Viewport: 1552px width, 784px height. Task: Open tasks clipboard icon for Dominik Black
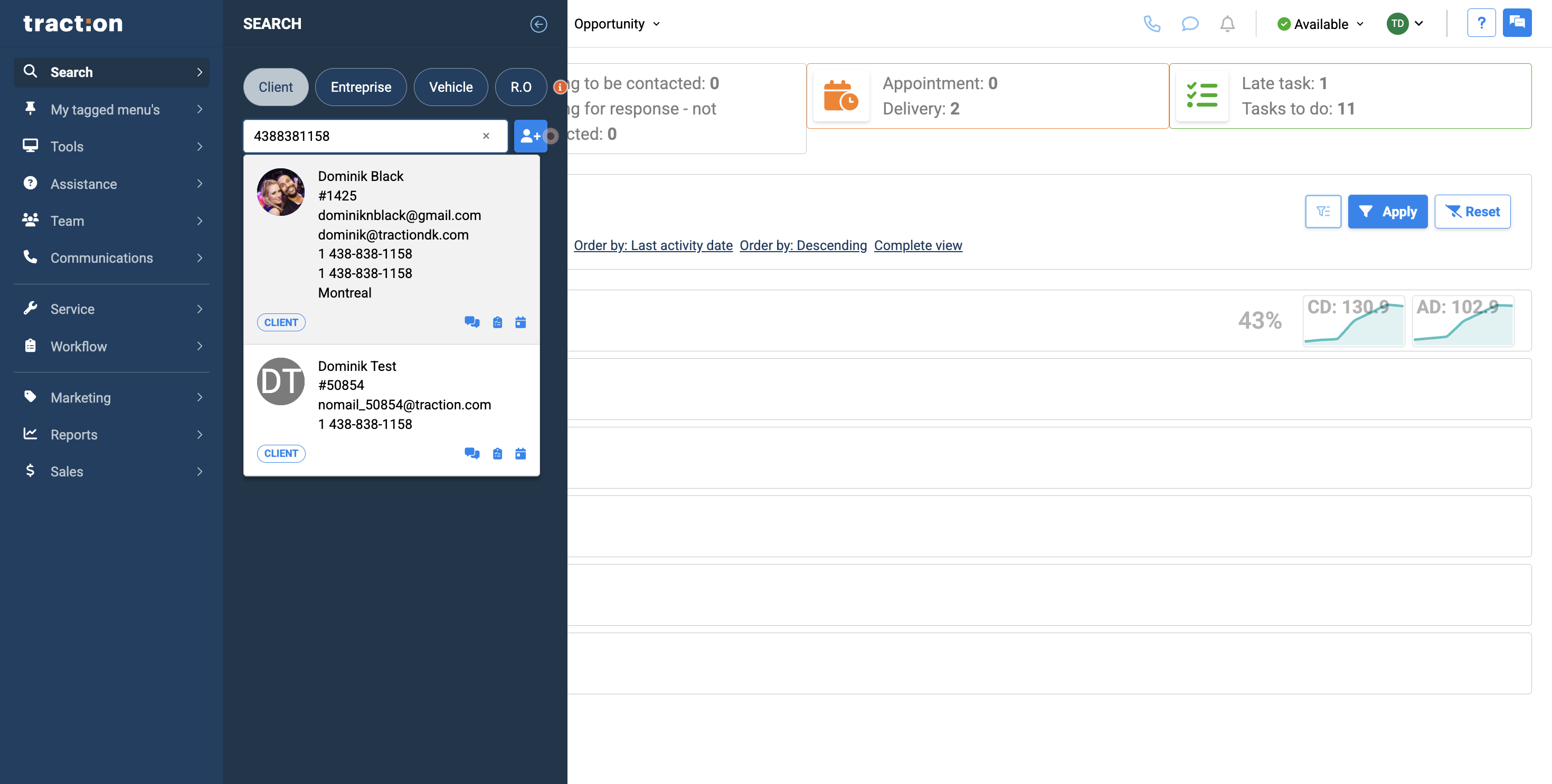click(497, 322)
